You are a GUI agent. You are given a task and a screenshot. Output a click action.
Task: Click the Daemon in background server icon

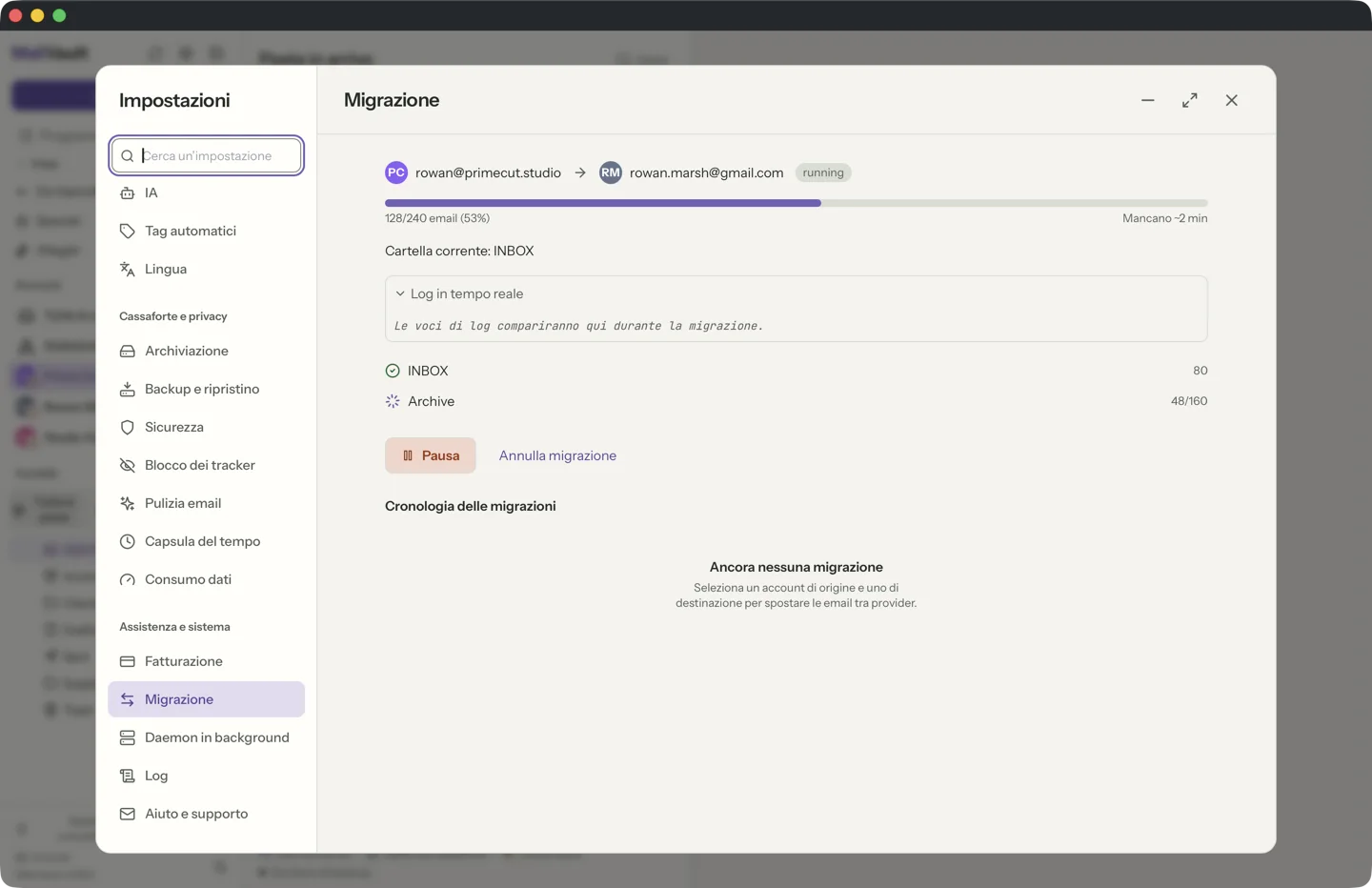point(127,738)
